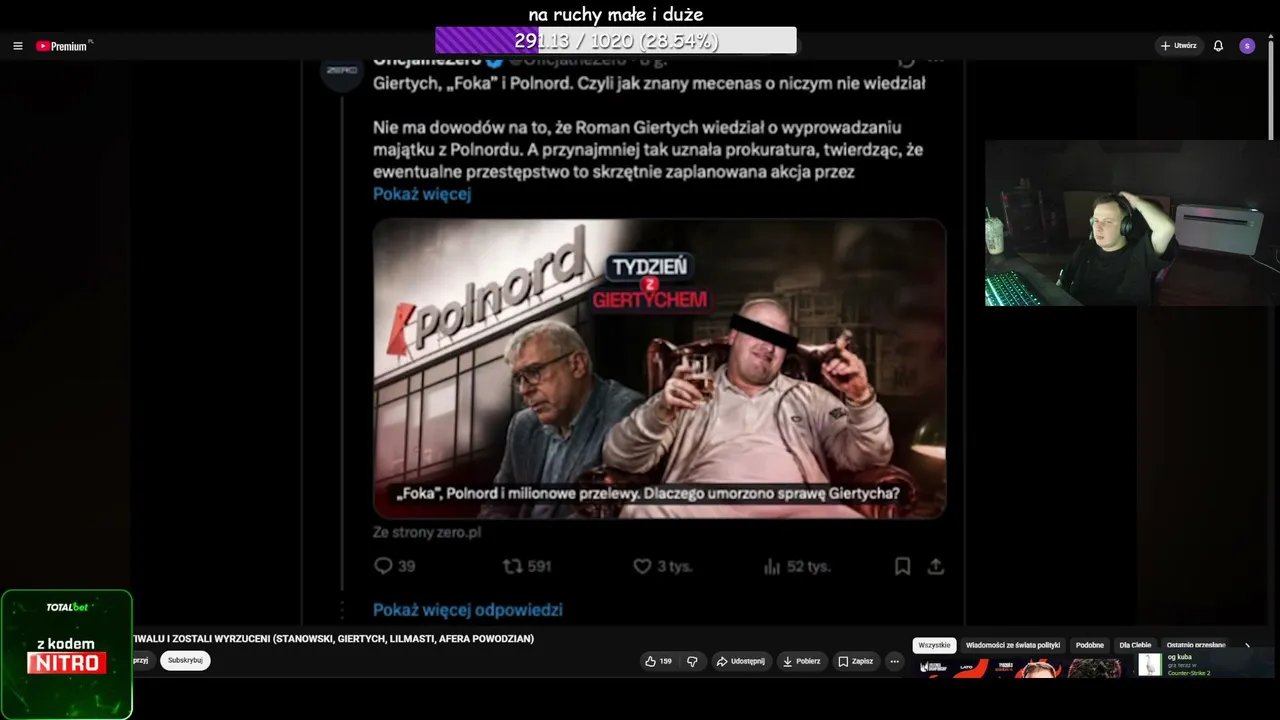This screenshot has height=720, width=1280.
Task: Open the video's three-dot more actions menu
Action: (x=895, y=661)
